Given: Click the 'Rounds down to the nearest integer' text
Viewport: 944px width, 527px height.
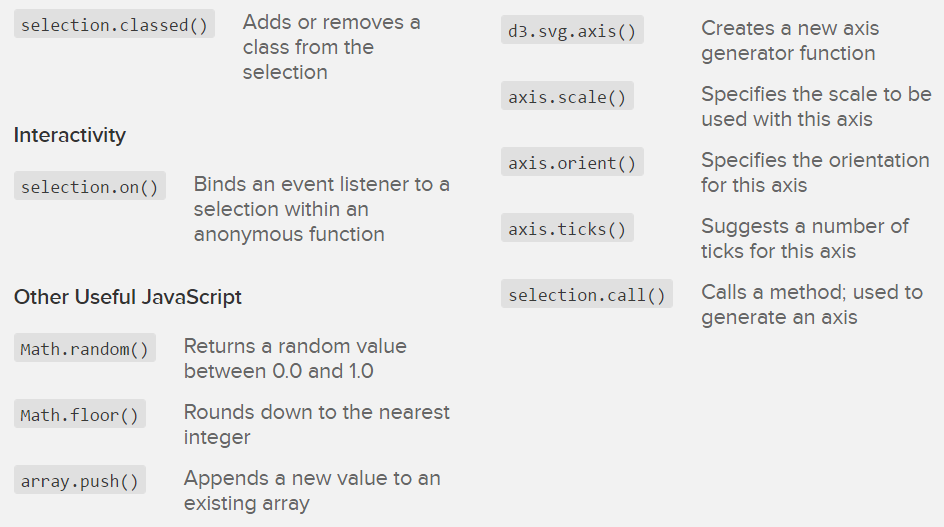Looking at the screenshot, I should 316,425.
